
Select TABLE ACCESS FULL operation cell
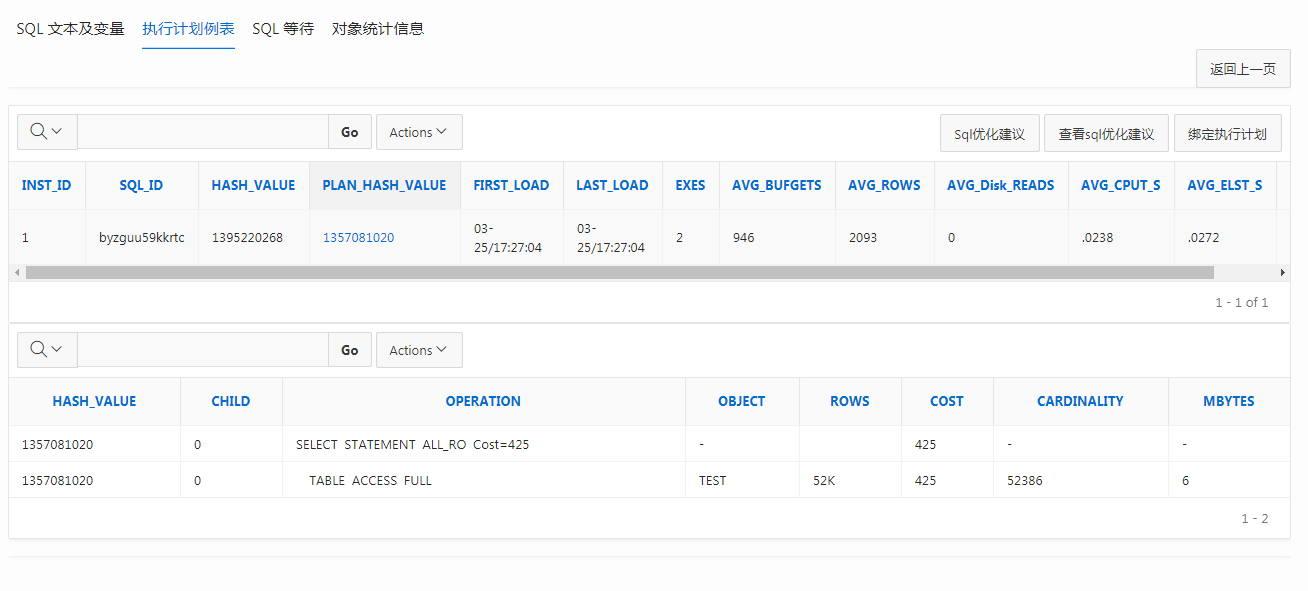pyautogui.click(x=370, y=480)
